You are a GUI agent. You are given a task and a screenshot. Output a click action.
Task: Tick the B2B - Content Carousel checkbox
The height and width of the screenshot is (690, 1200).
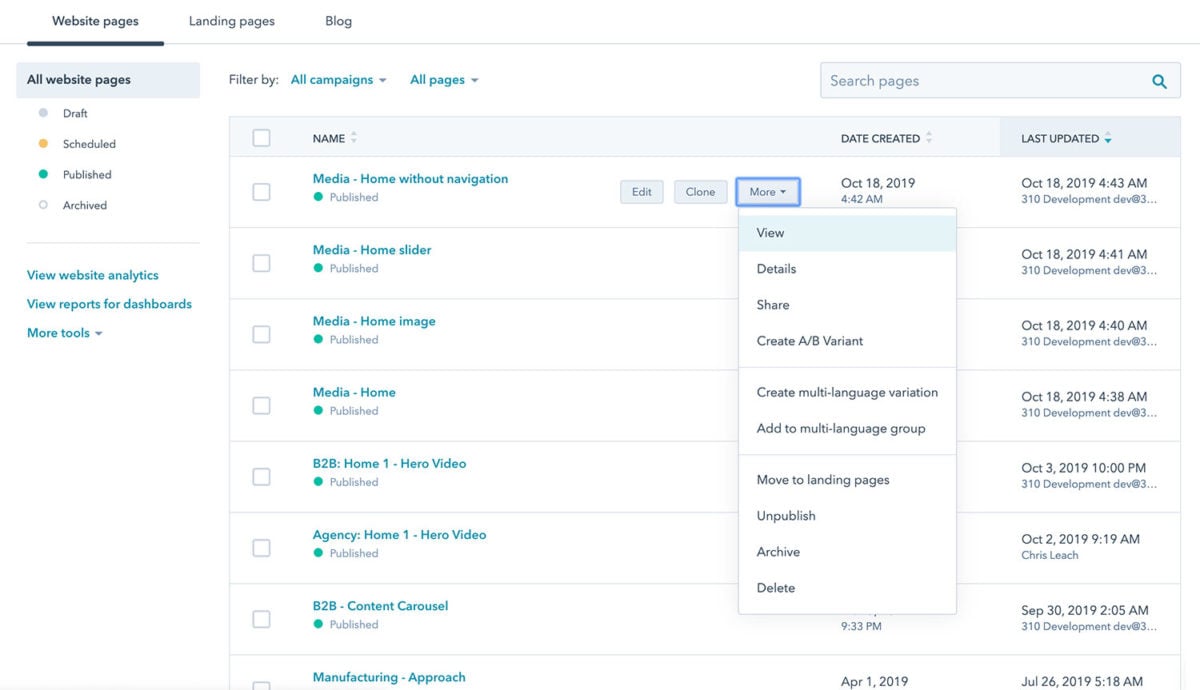point(261,619)
